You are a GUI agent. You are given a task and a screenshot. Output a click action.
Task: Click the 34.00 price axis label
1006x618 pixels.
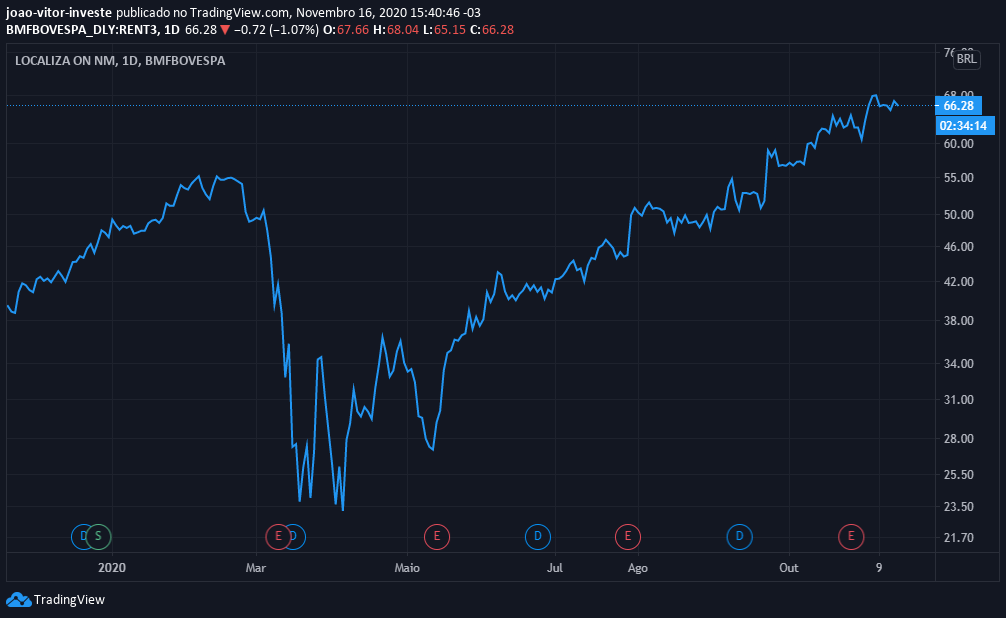click(x=959, y=363)
